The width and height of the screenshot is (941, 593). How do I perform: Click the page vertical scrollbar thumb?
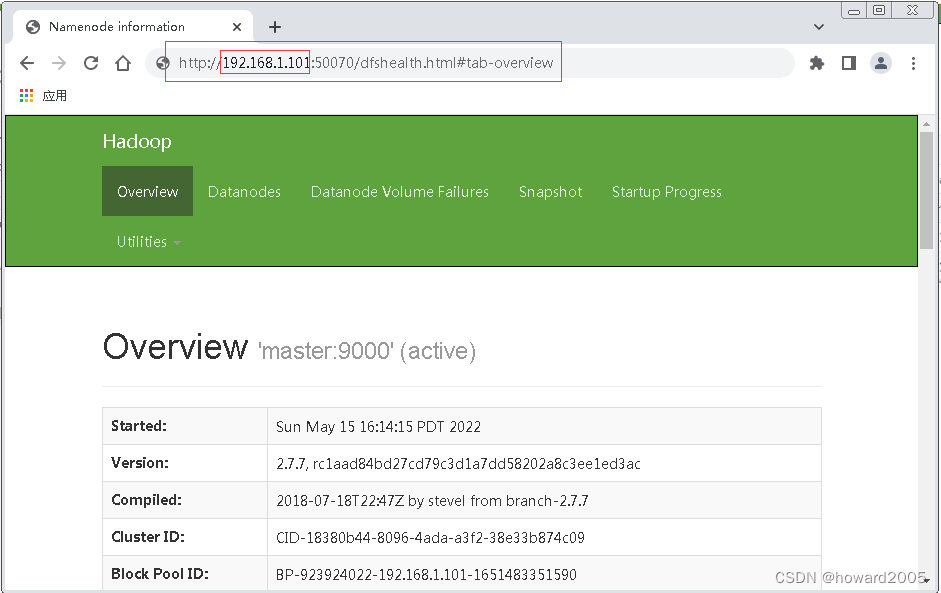coord(926,190)
